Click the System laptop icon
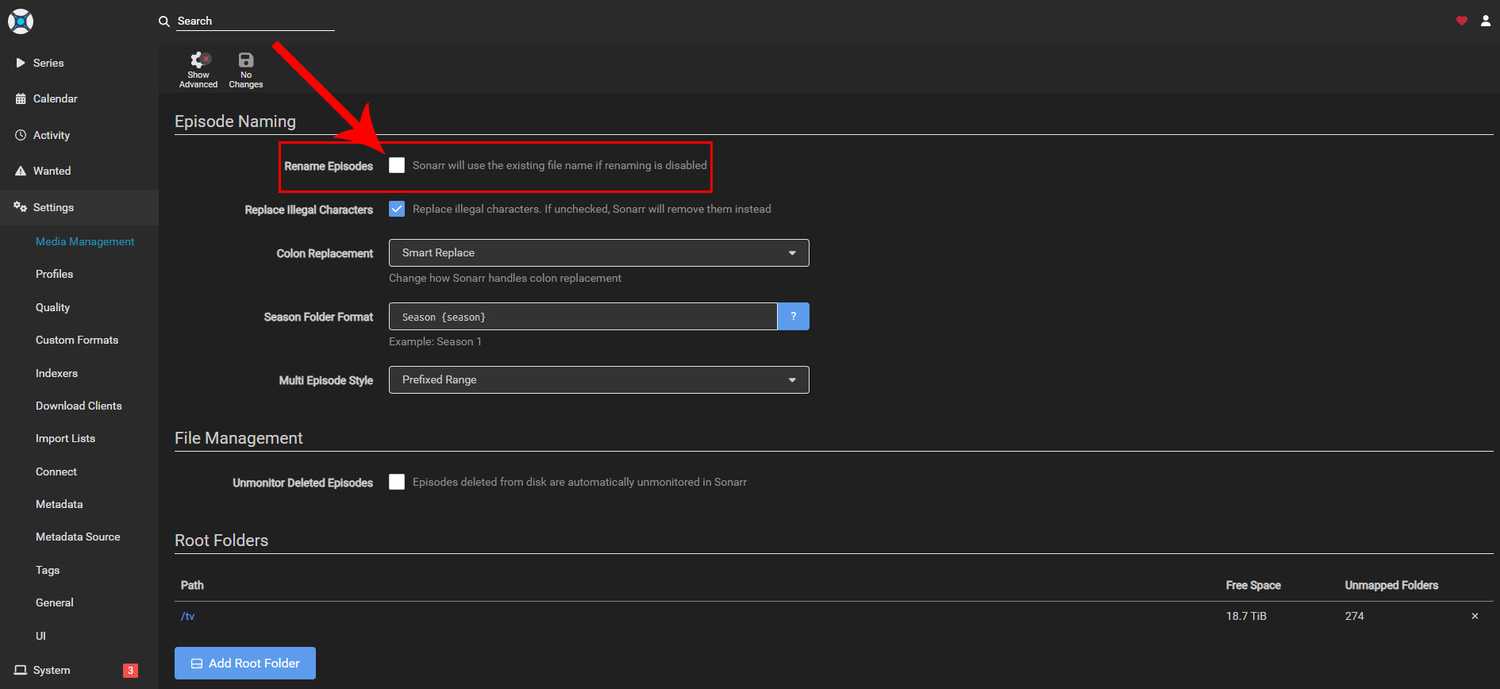The height and width of the screenshot is (689, 1500). 20,670
